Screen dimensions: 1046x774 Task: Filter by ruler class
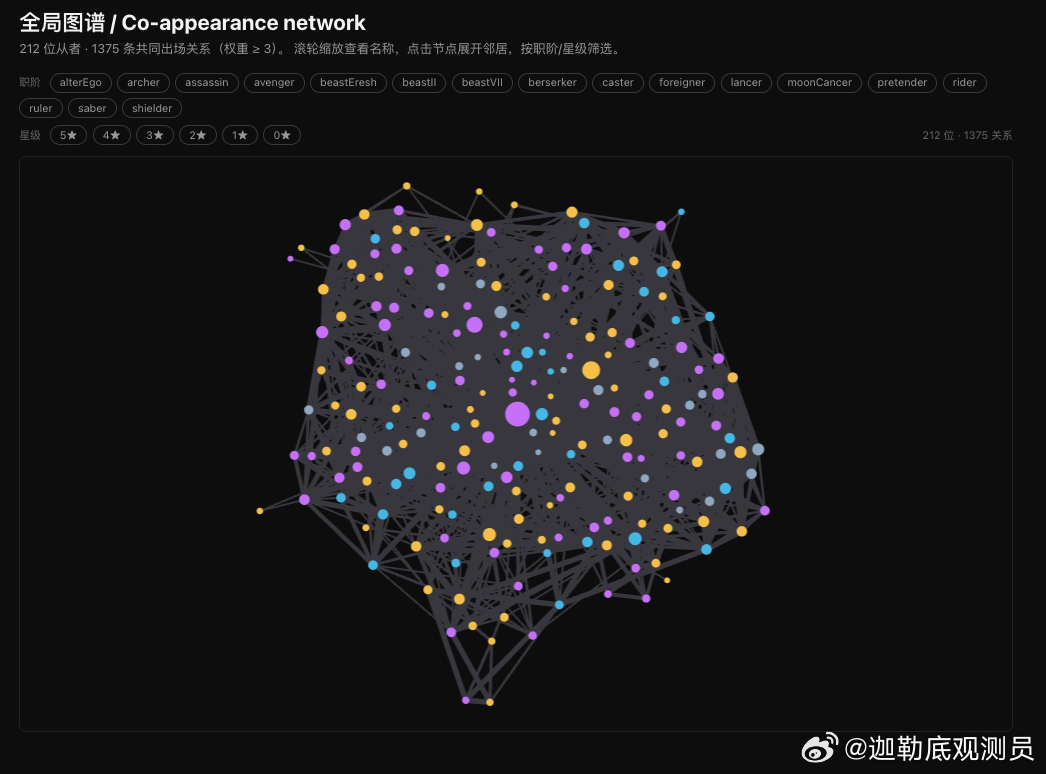[x=41, y=108]
